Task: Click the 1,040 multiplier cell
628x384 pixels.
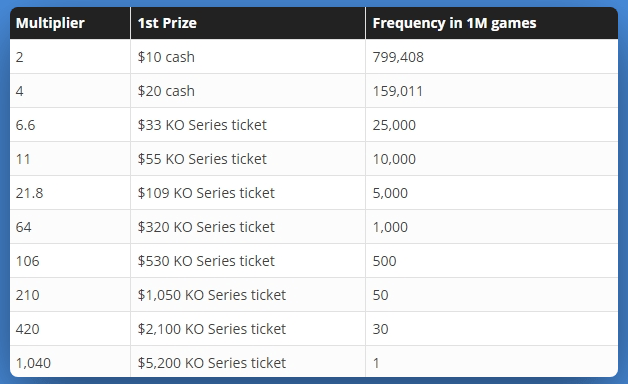Action: 70,362
